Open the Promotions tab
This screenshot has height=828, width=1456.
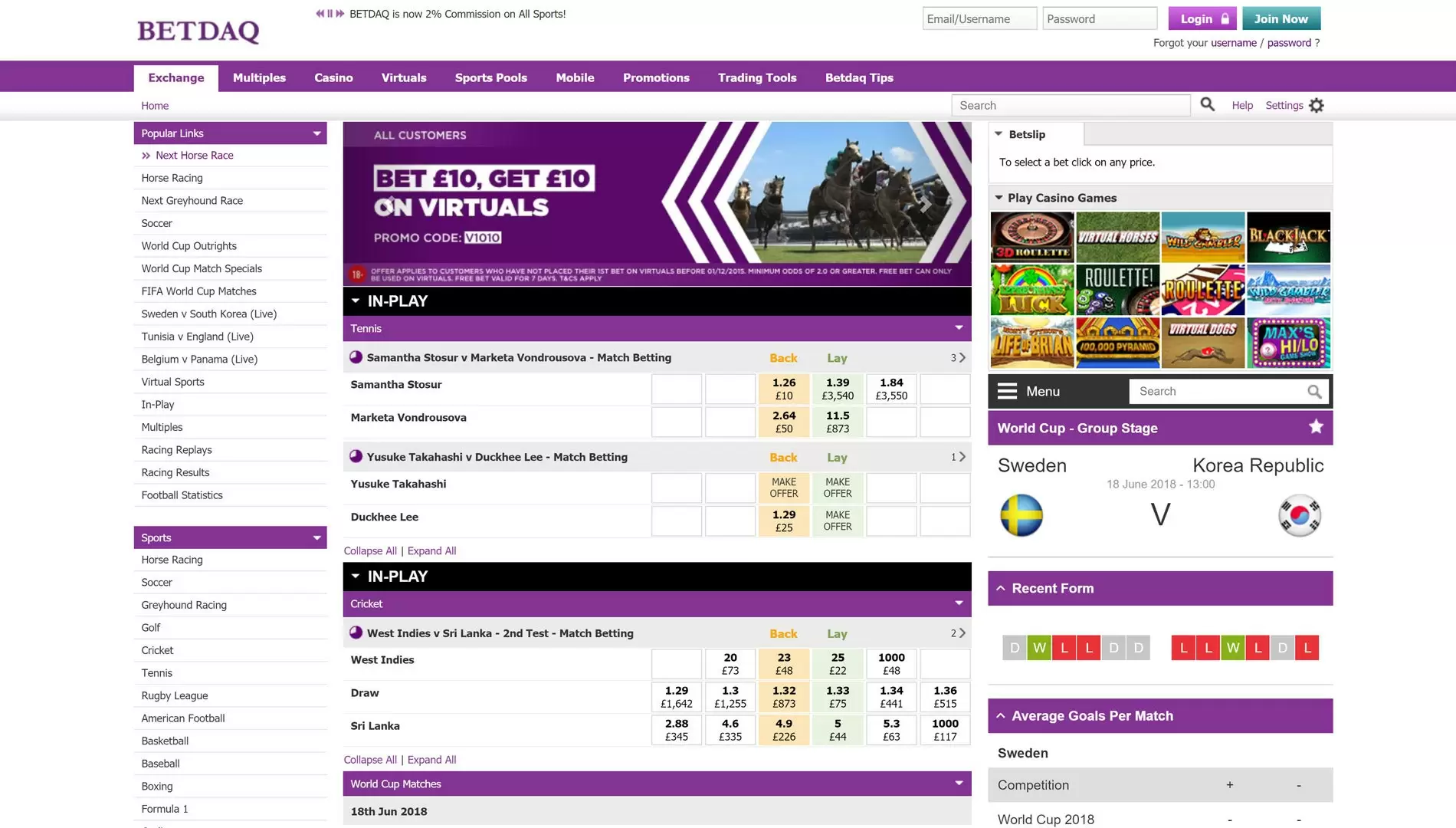tap(656, 77)
